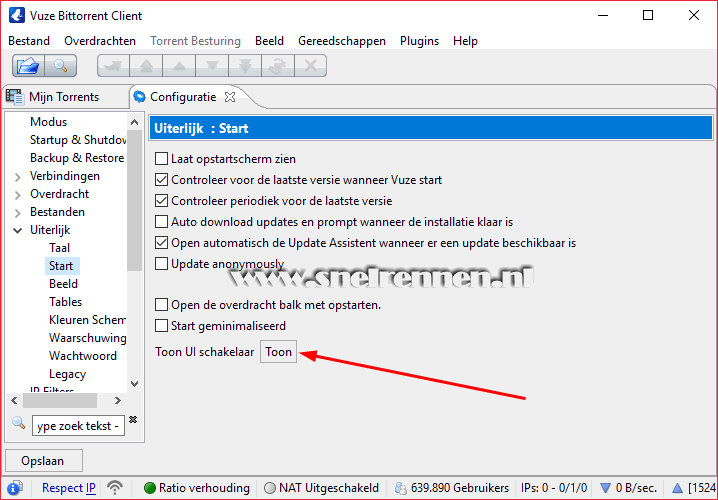Open the Gereedschappen menu
The width and height of the screenshot is (718, 500).
pyautogui.click(x=342, y=41)
